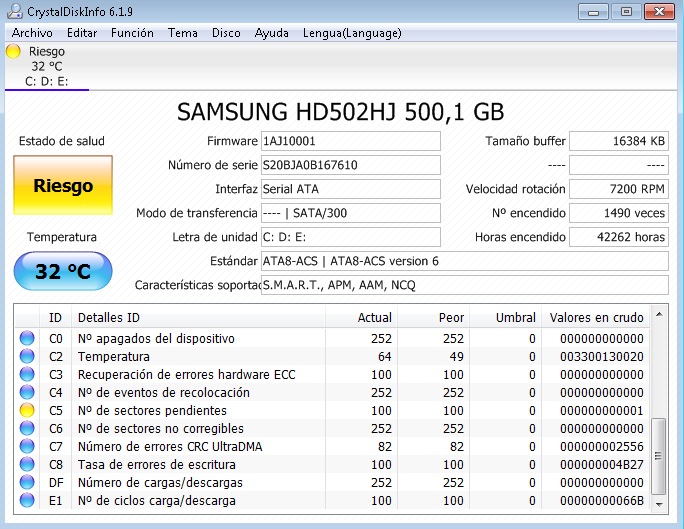The width and height of the screenshot is (684, 529).
Task: Click the blue status icon for row C3
Action: coord(27,374)
